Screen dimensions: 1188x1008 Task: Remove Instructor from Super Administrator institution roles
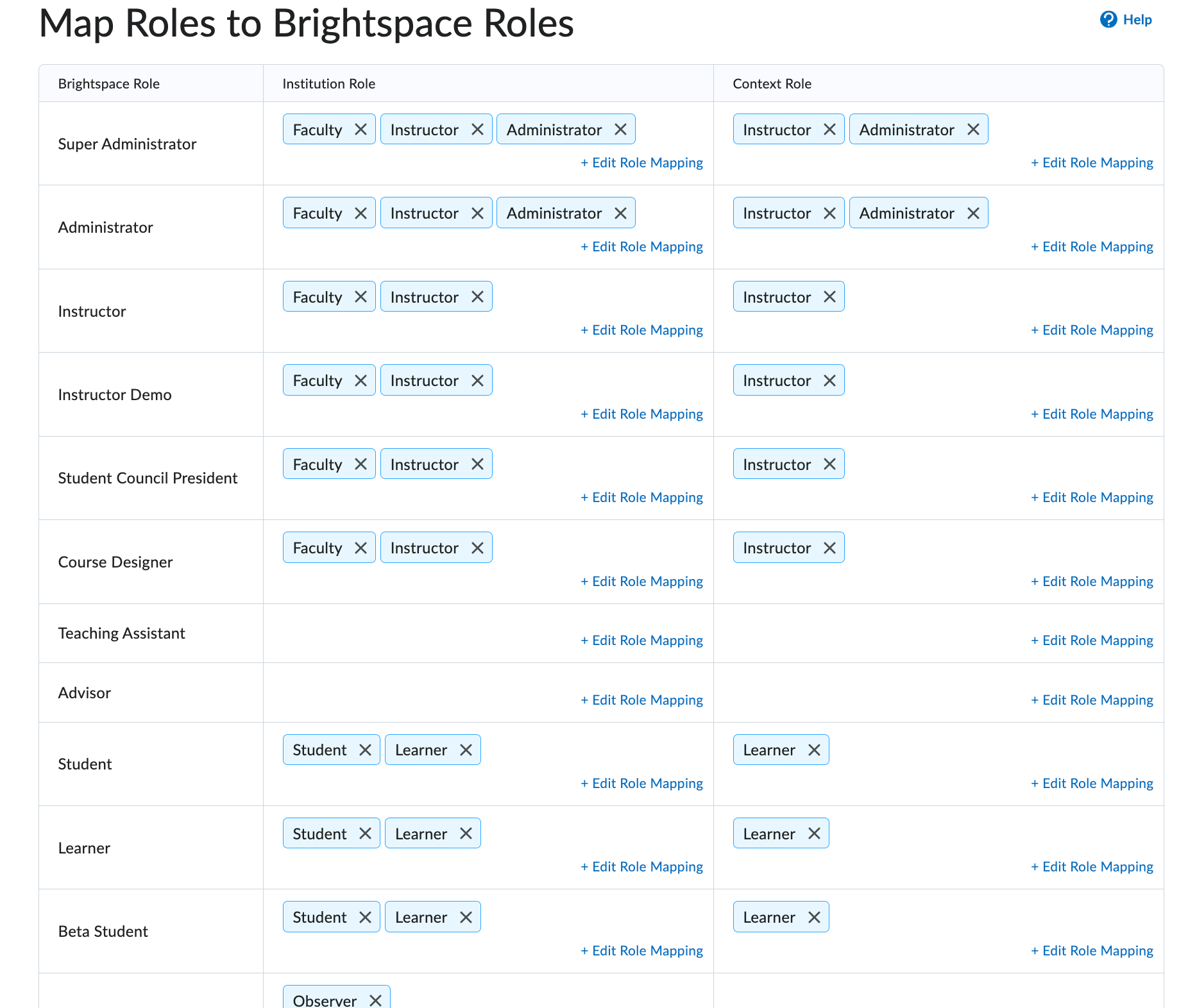477,130
